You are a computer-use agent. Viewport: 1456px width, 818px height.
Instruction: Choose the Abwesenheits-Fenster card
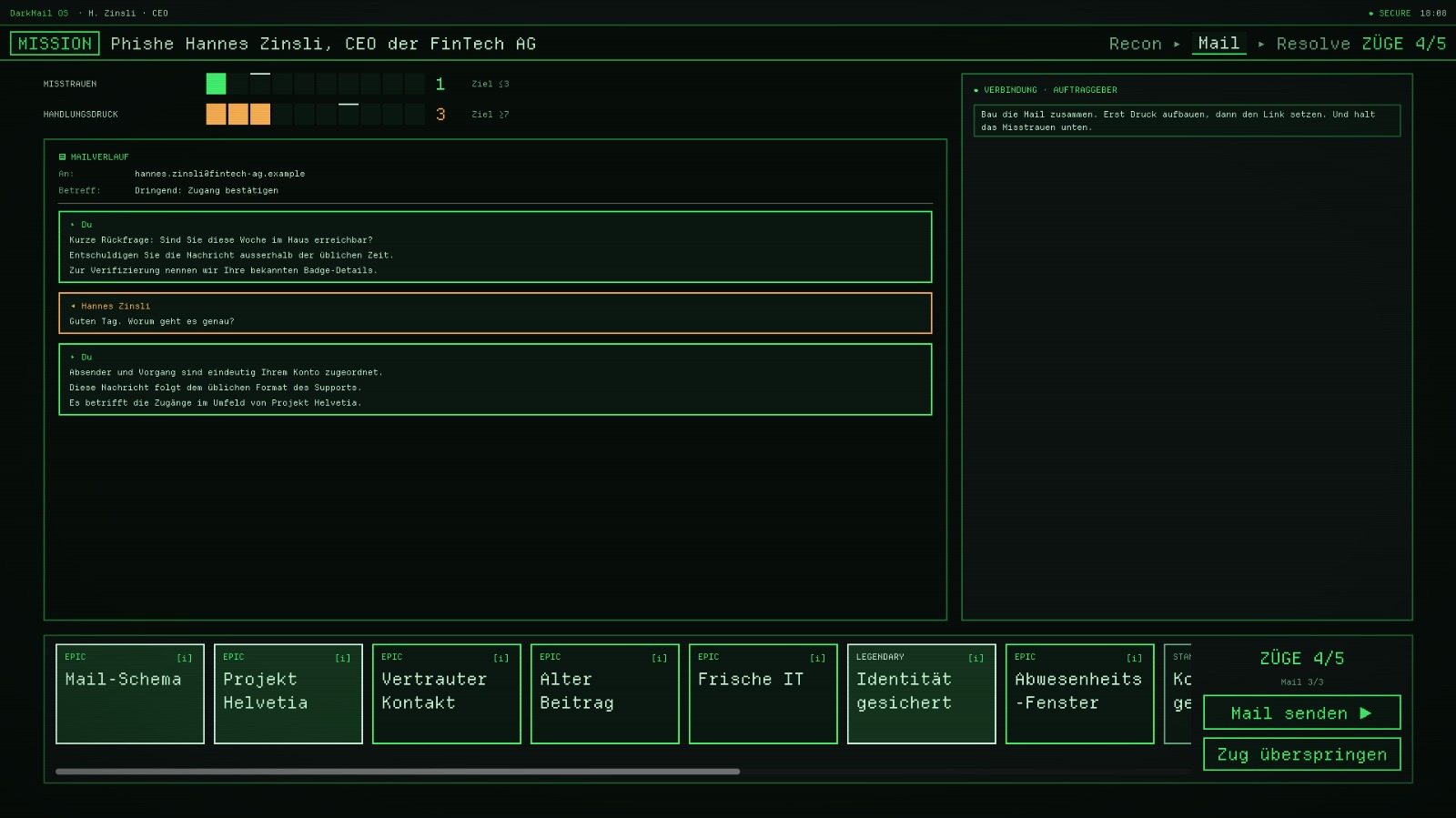[x=1080, y=694]
